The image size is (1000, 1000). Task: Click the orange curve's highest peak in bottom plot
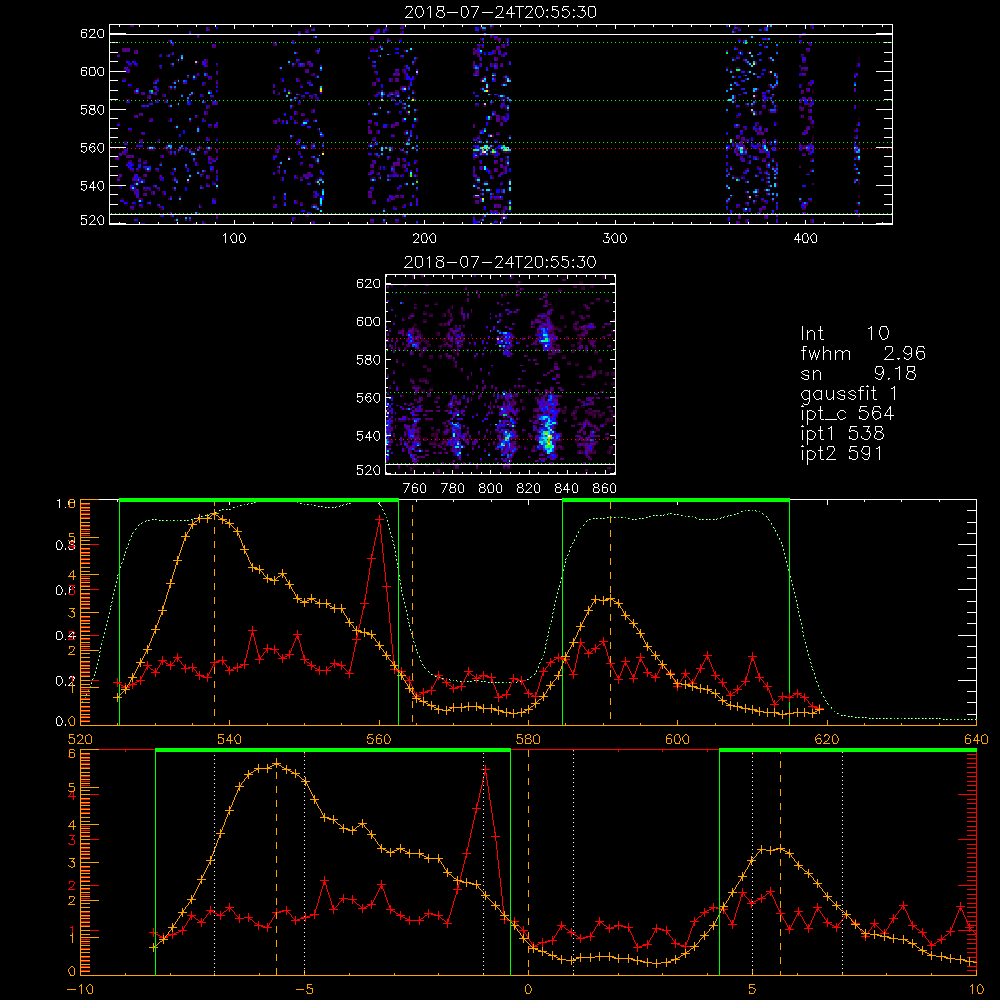[276, 763]
